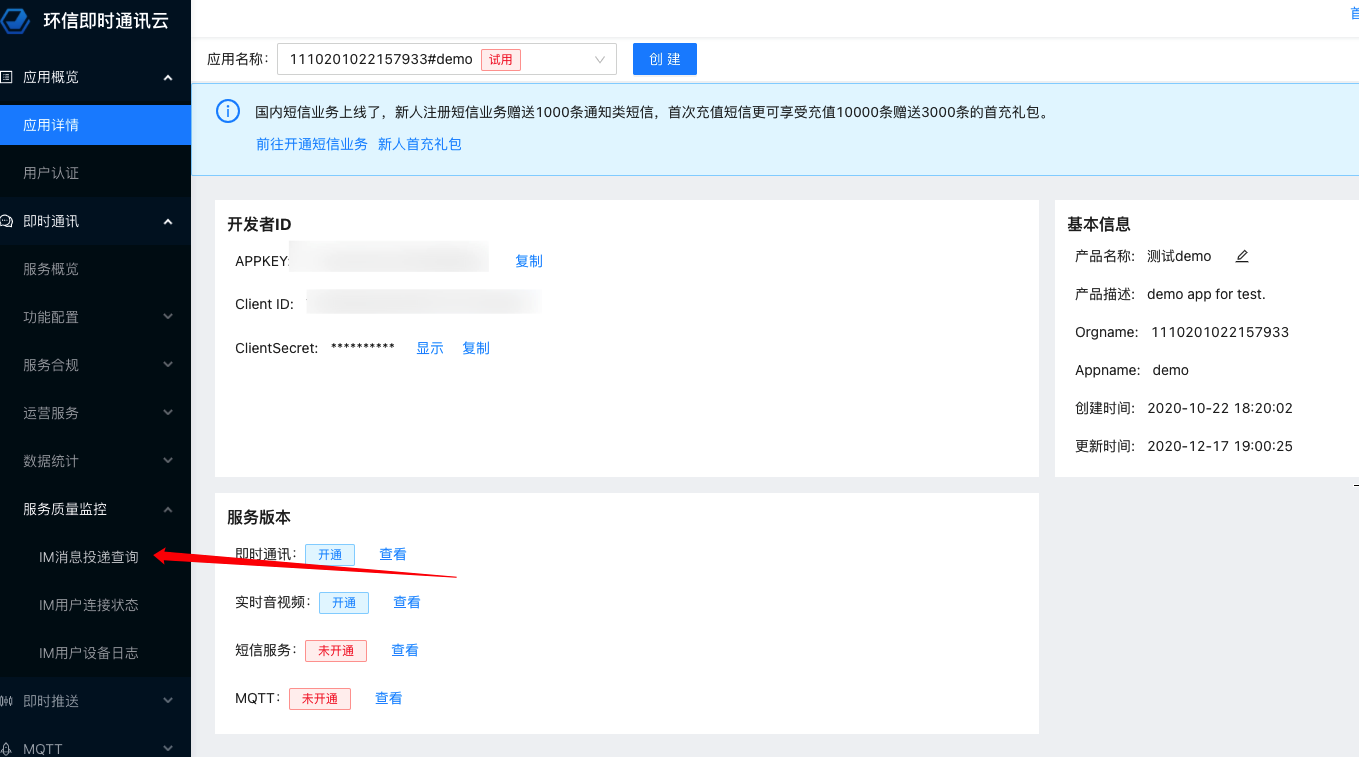
Task: Expand the 服务合规 submenu
Action: click(168, 365)
